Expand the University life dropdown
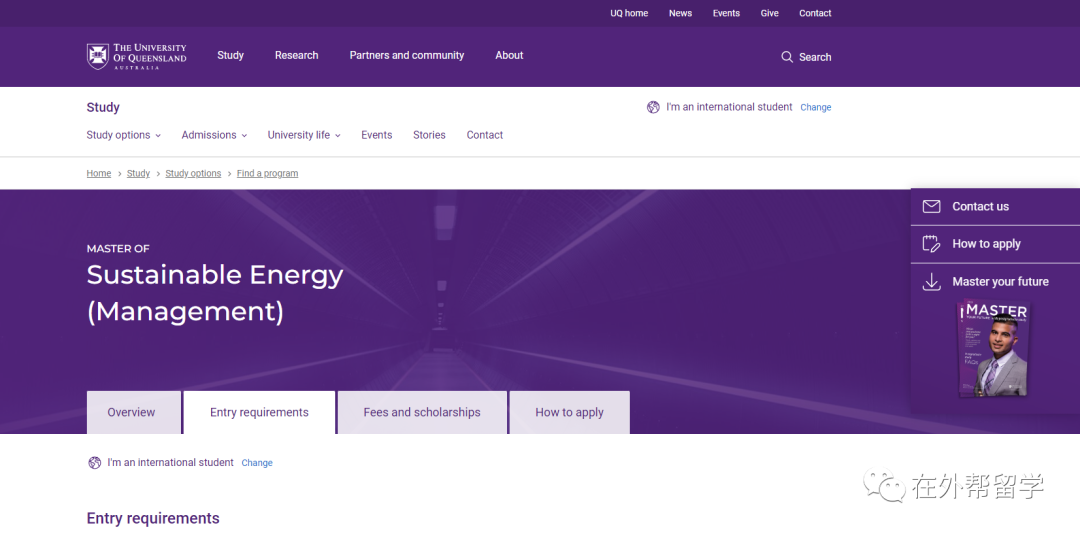This screenshot has height=534, width=1080. pos(304,135)
